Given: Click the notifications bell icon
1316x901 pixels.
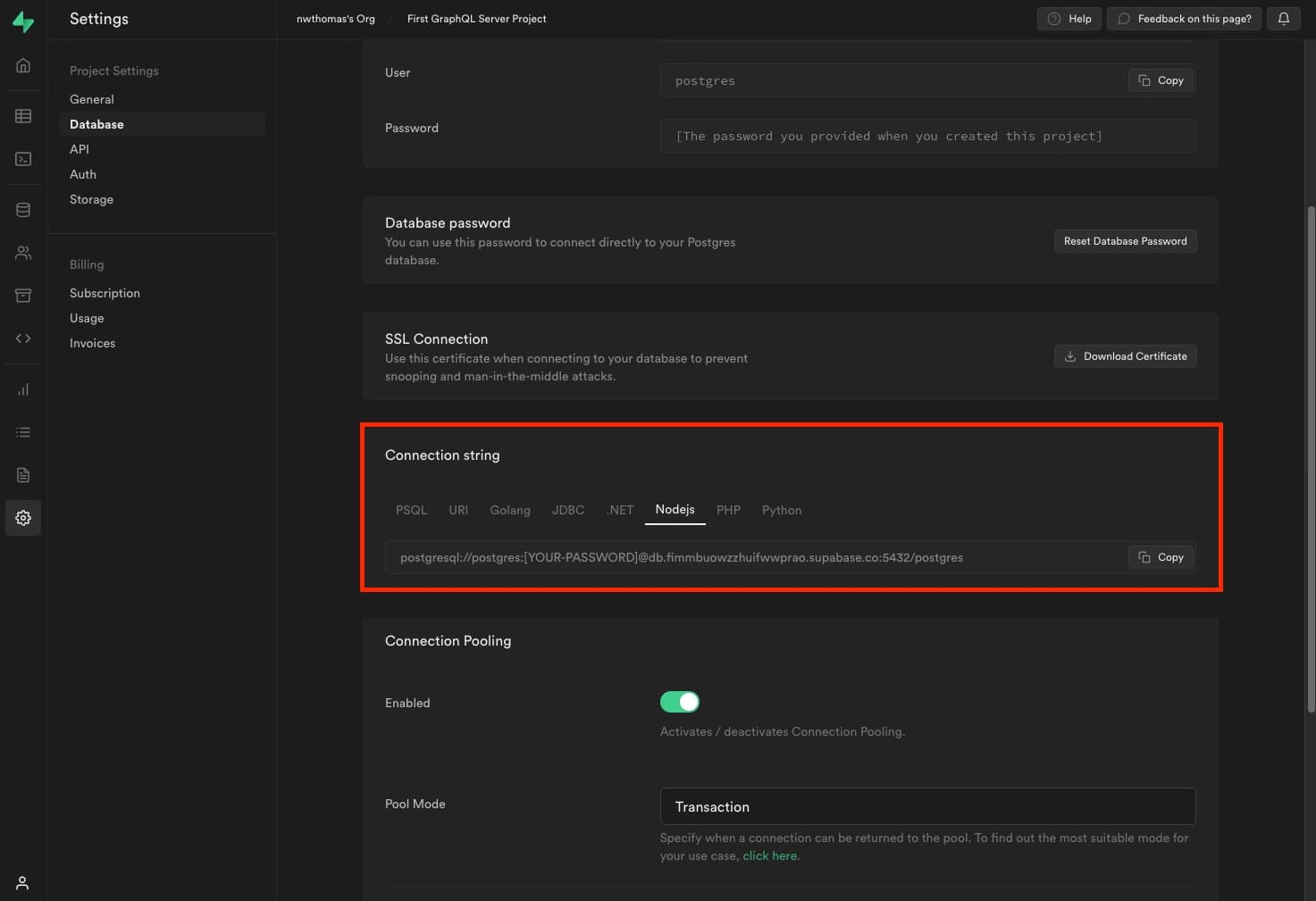Looking at the screenshot, I should [x=1283, y=19].
